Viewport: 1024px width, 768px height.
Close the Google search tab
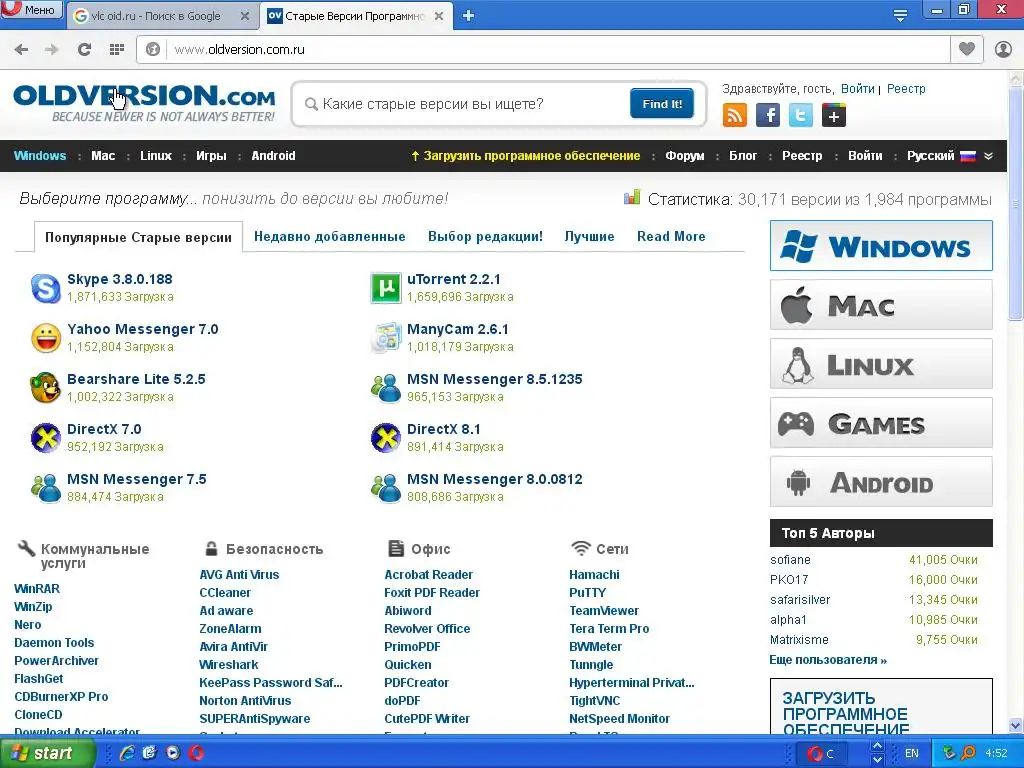click(x=245, y=16)
